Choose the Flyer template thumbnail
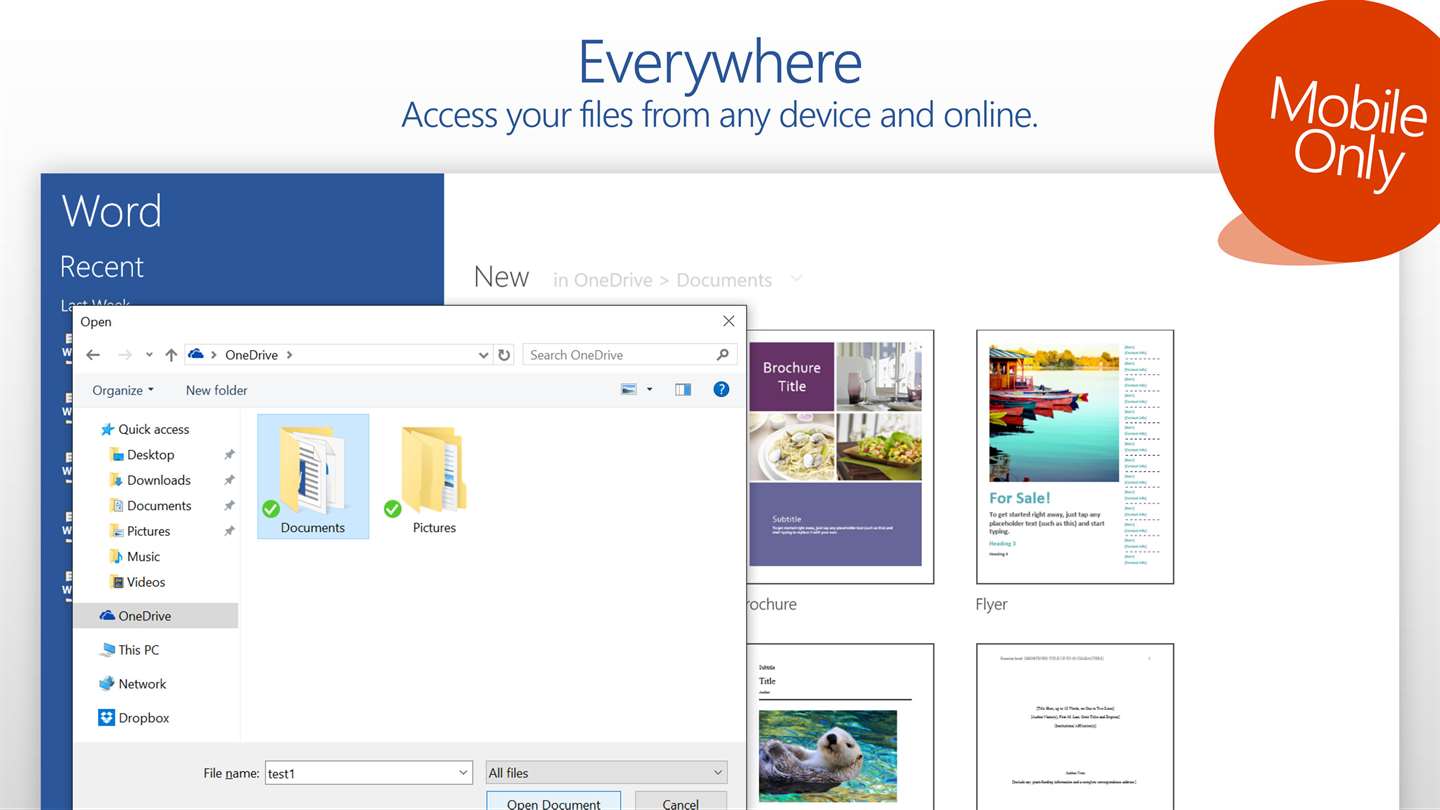1440x810 pixels. pos(1075,457)
